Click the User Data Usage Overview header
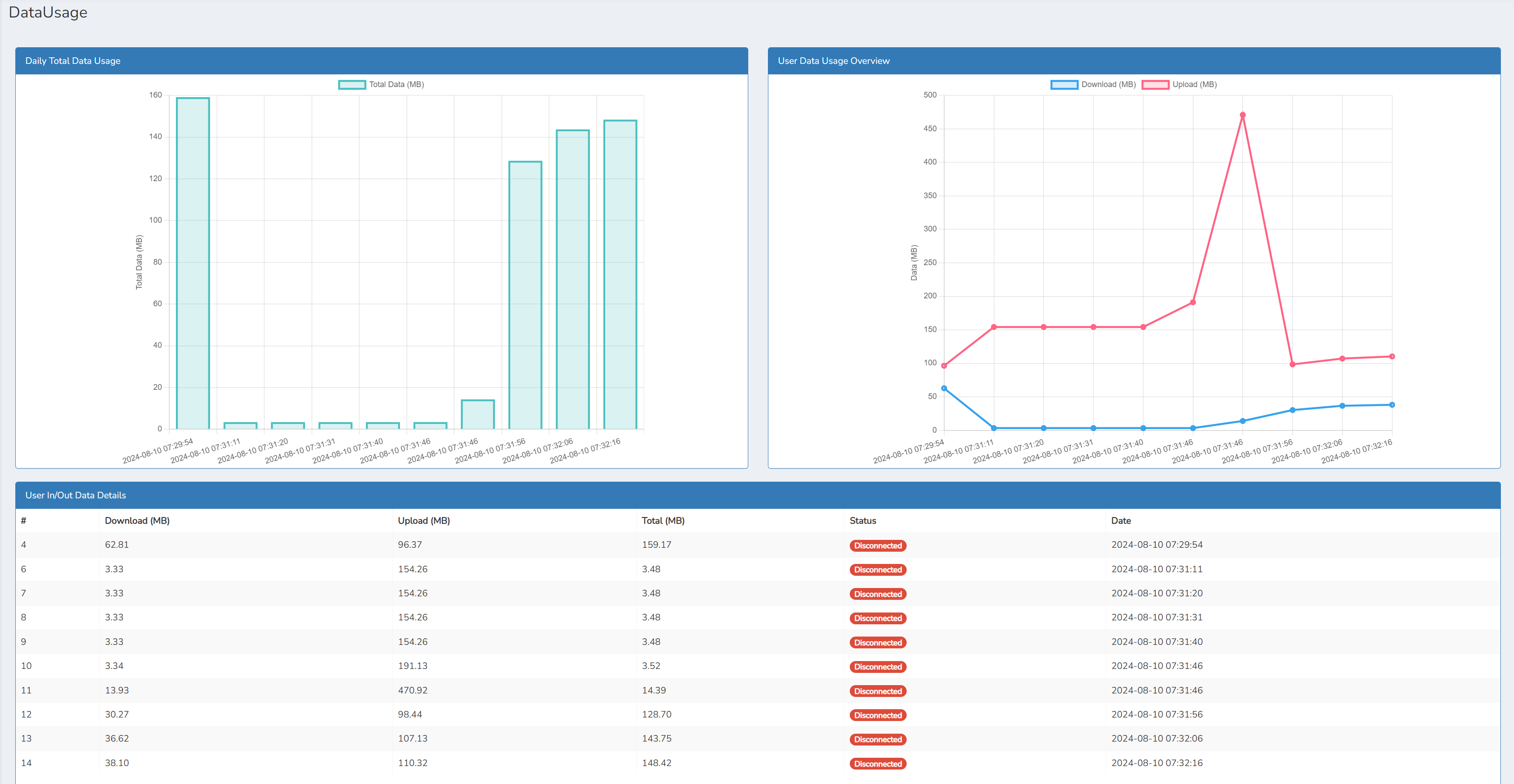 coord(834,60)
